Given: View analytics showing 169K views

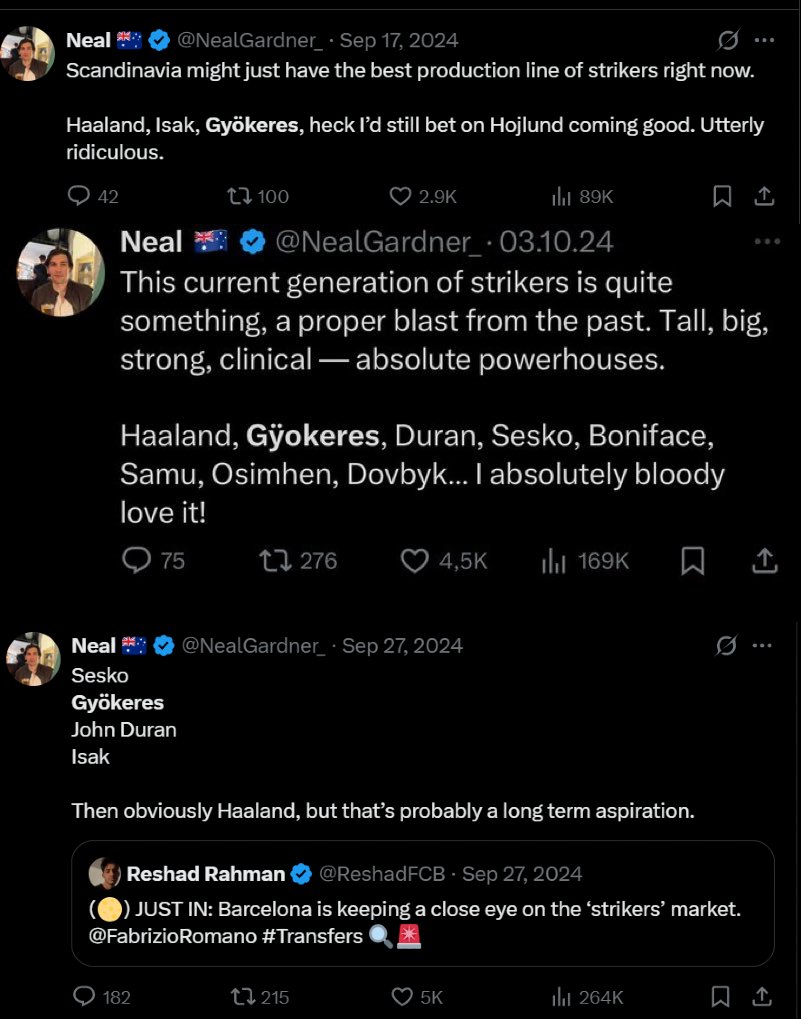Looking at the screenshot, I should click(x=553, y=561).
